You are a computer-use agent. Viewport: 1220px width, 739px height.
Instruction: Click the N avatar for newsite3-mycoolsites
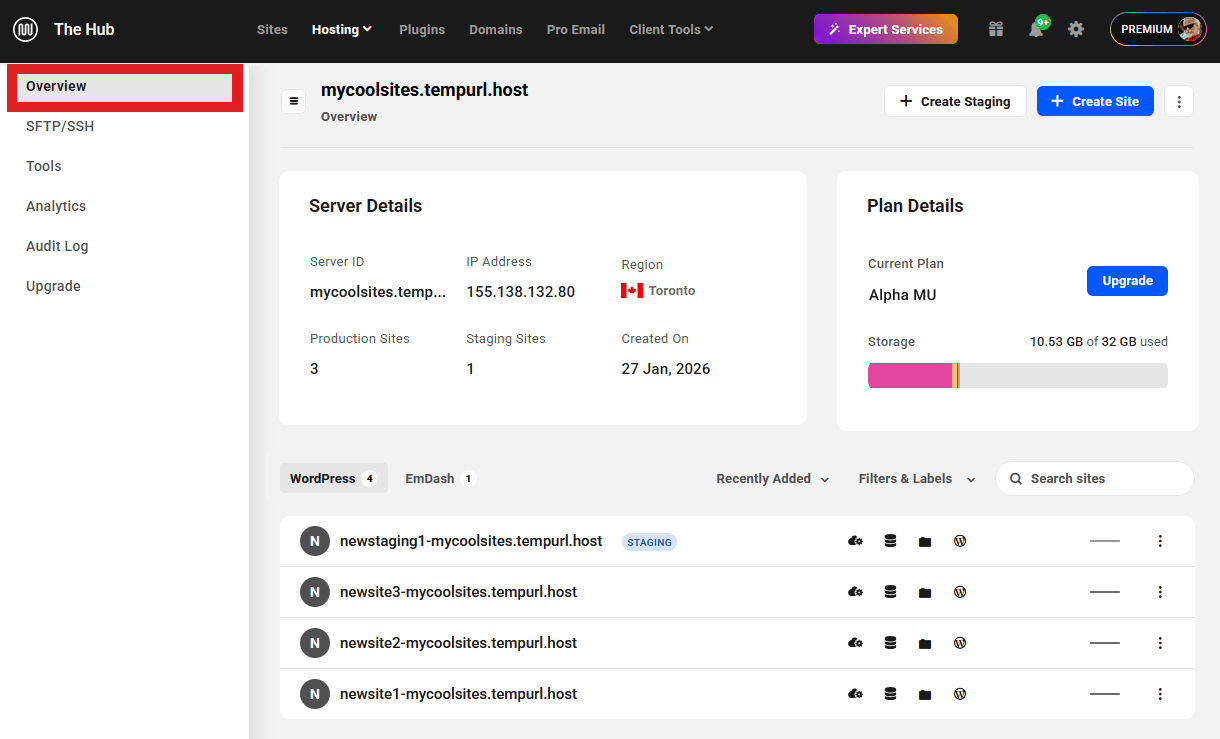315,592
